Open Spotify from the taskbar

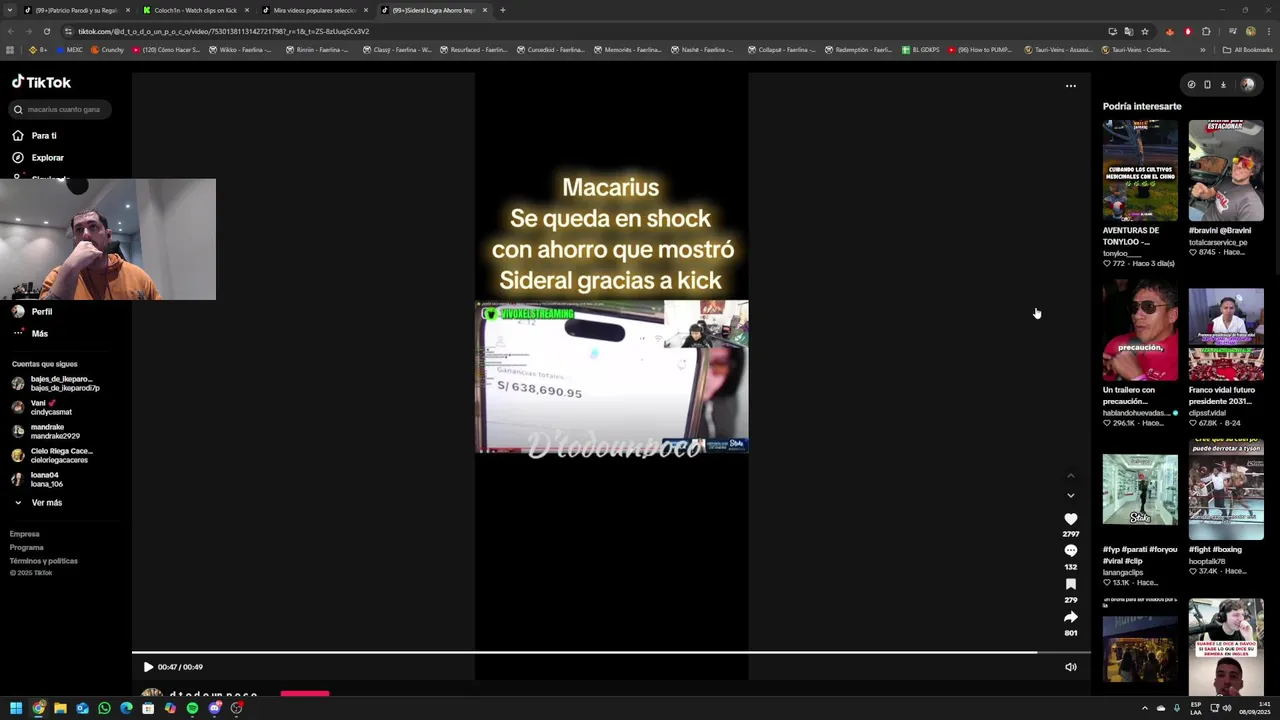(192, 708)
